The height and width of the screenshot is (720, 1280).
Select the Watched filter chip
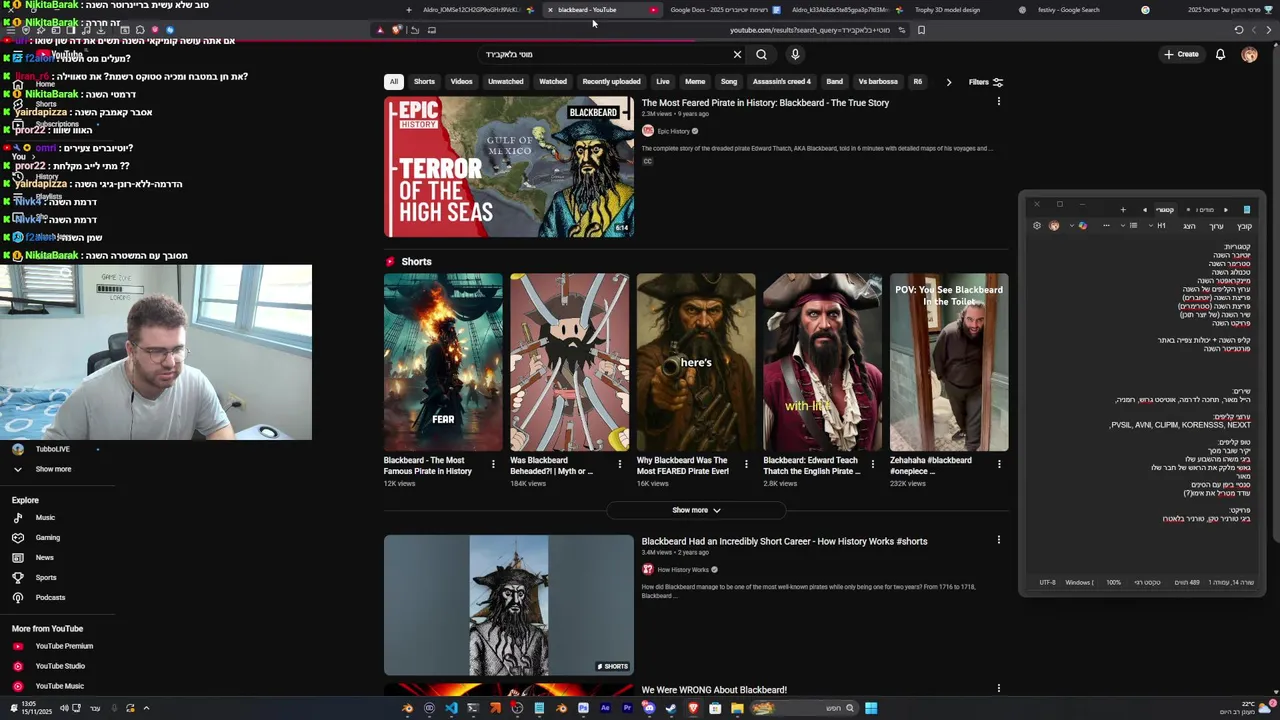pos(553,82)
